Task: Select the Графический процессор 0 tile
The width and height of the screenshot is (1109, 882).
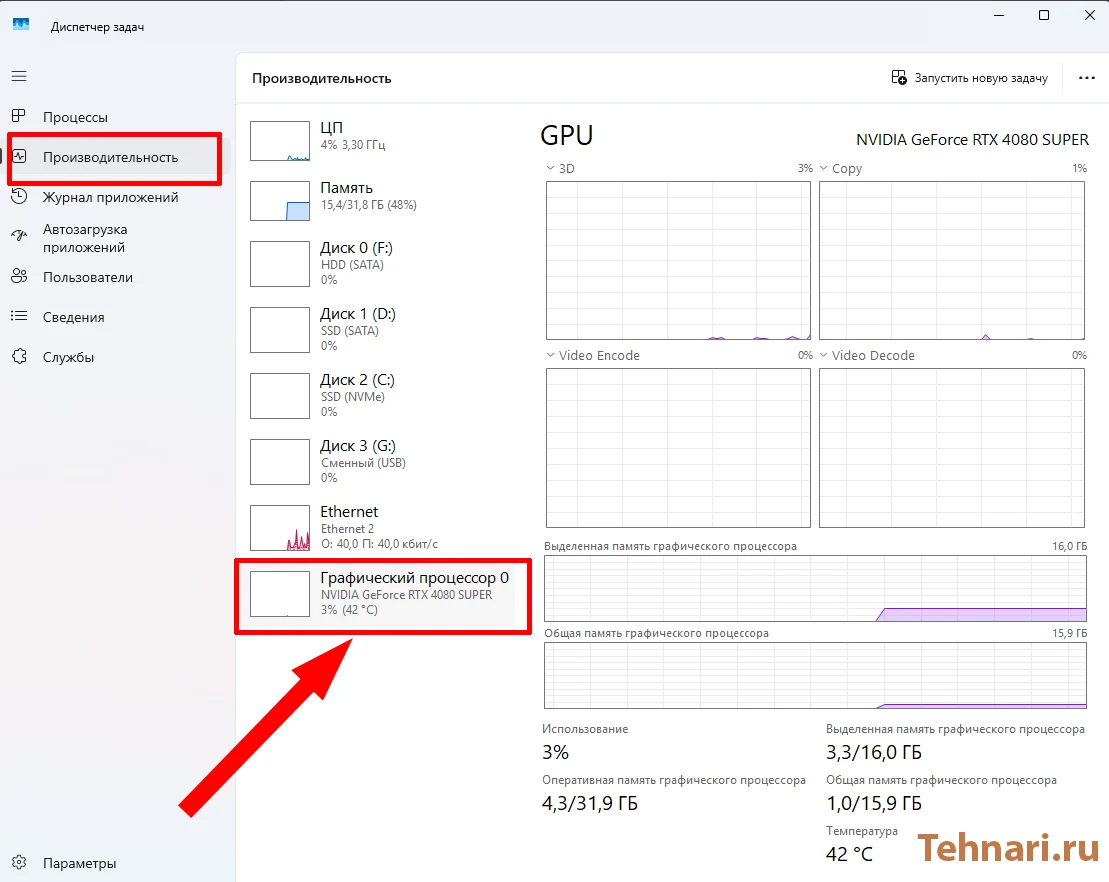Action: tap(382, 595)
